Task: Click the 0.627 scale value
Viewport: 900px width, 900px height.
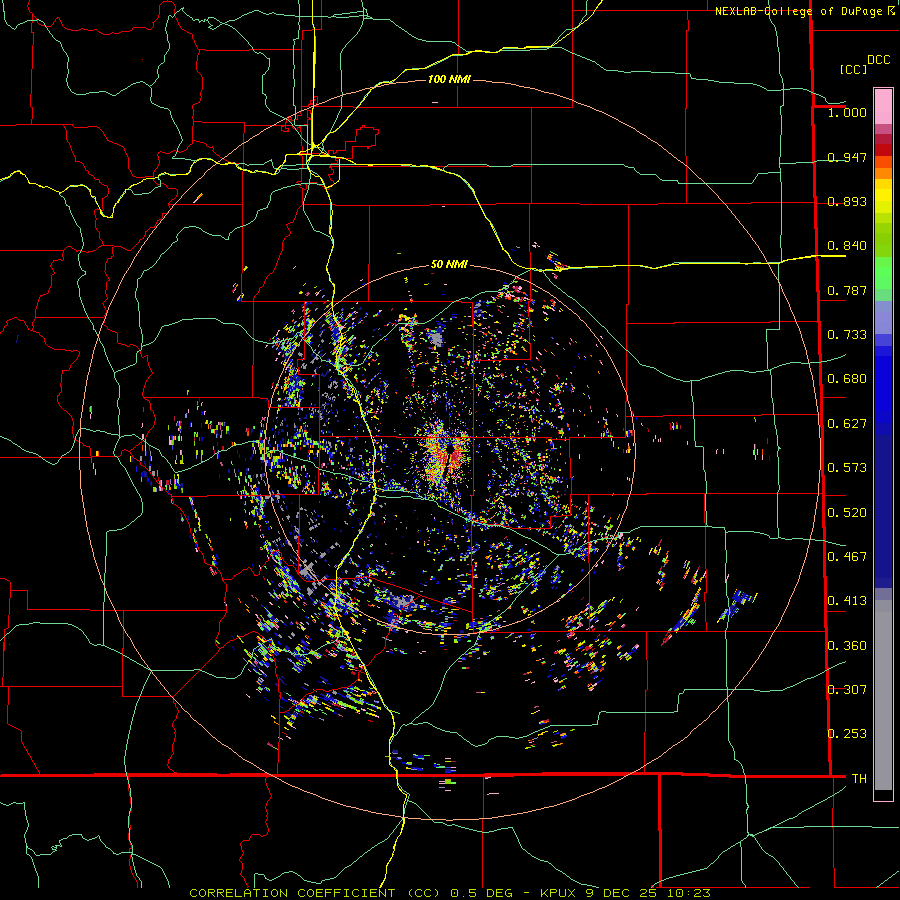Action: pyautogui.click(x=847, y=424)
